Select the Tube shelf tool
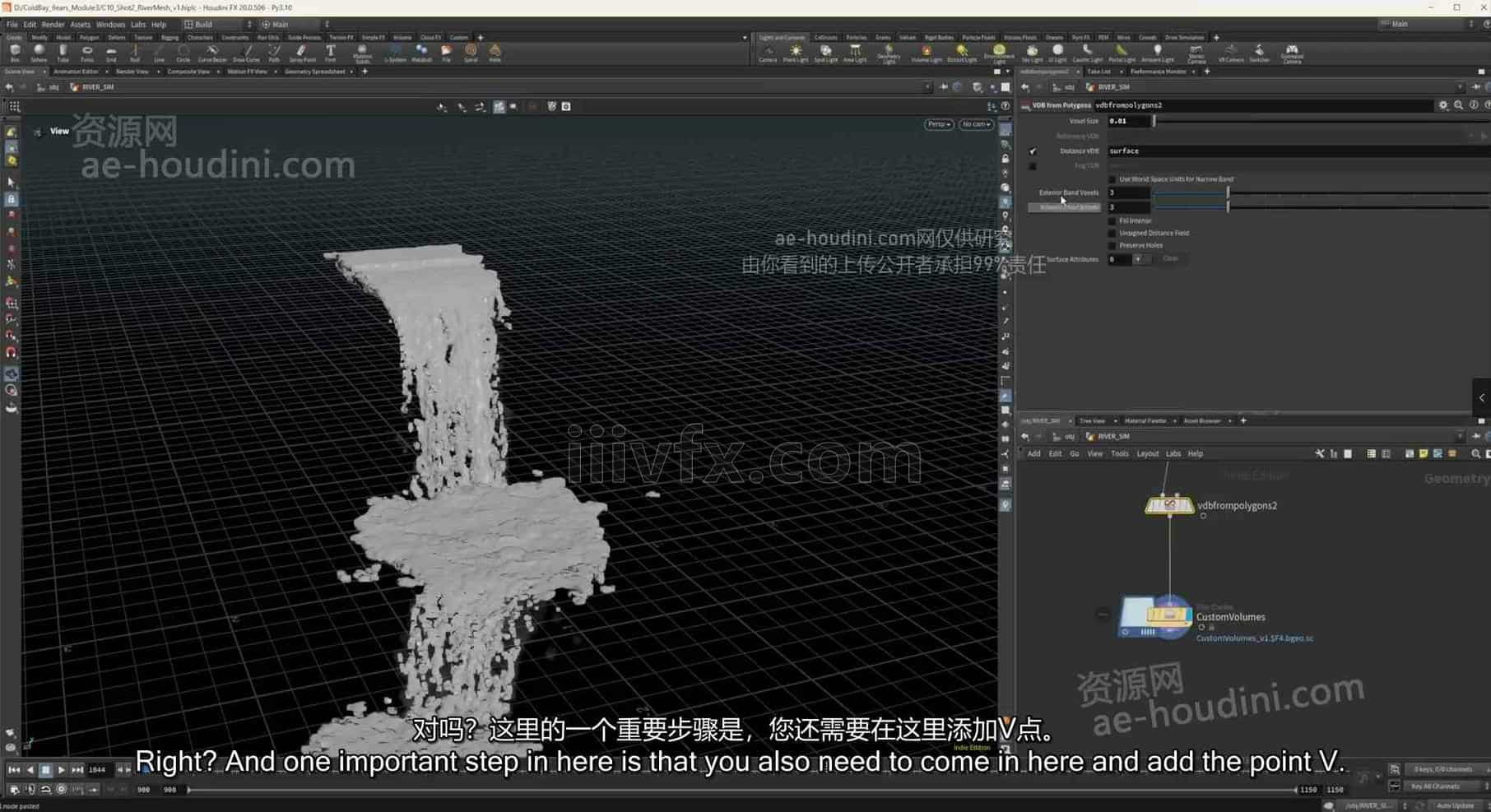The width and height of the screenshot is (1491, 812). click(x=63, y=53)
